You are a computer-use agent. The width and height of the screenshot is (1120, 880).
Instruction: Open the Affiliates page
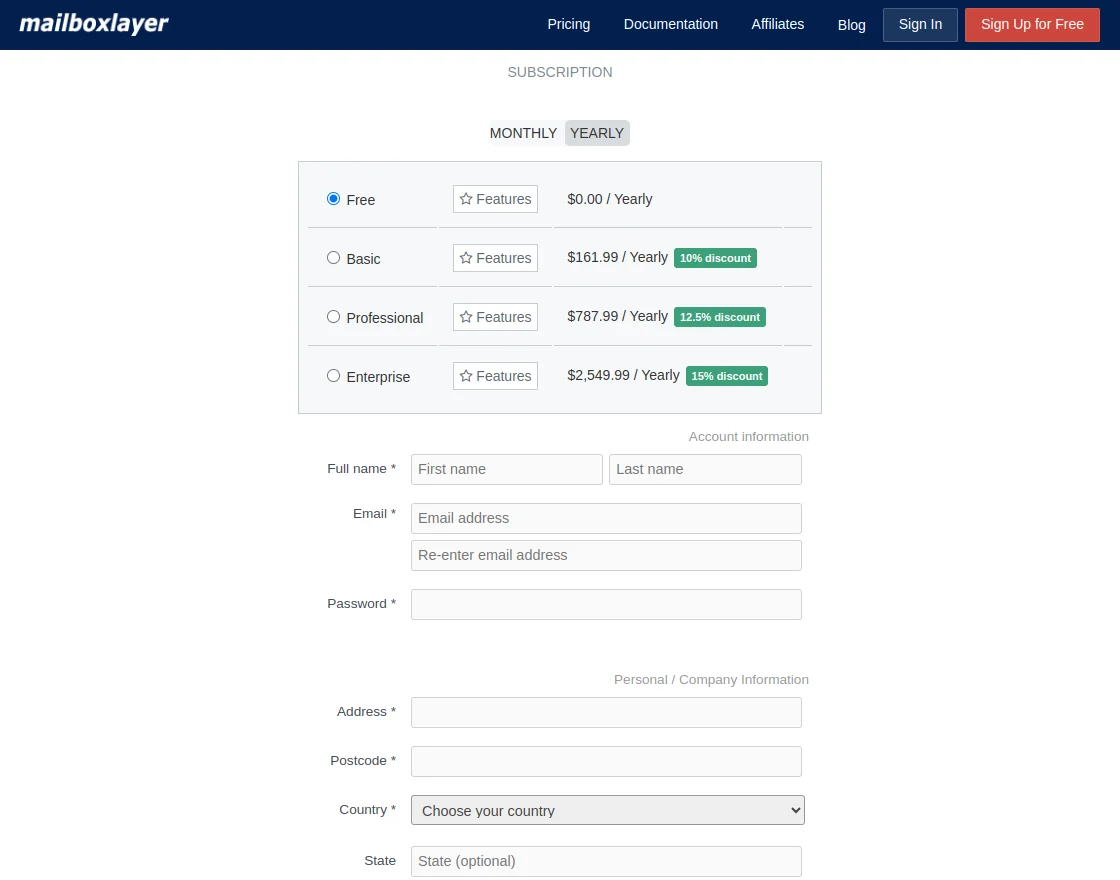click(x=777, y=24)
